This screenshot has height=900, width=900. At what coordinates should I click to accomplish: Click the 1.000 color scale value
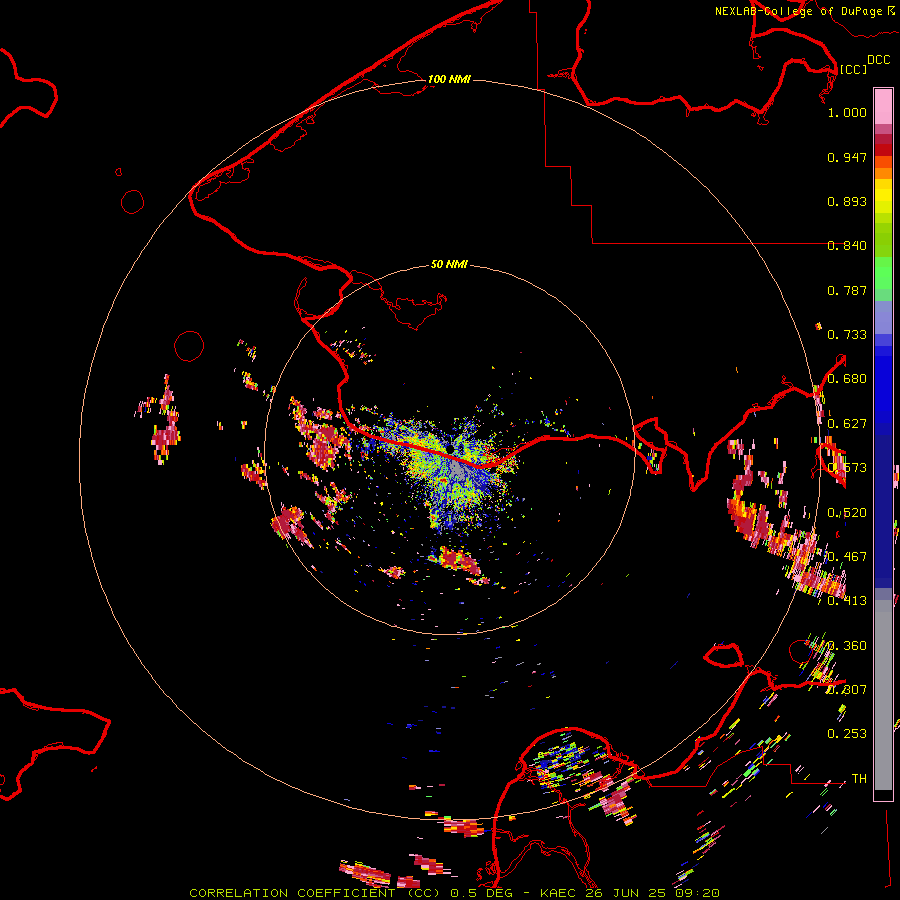[x=847, y=112]
